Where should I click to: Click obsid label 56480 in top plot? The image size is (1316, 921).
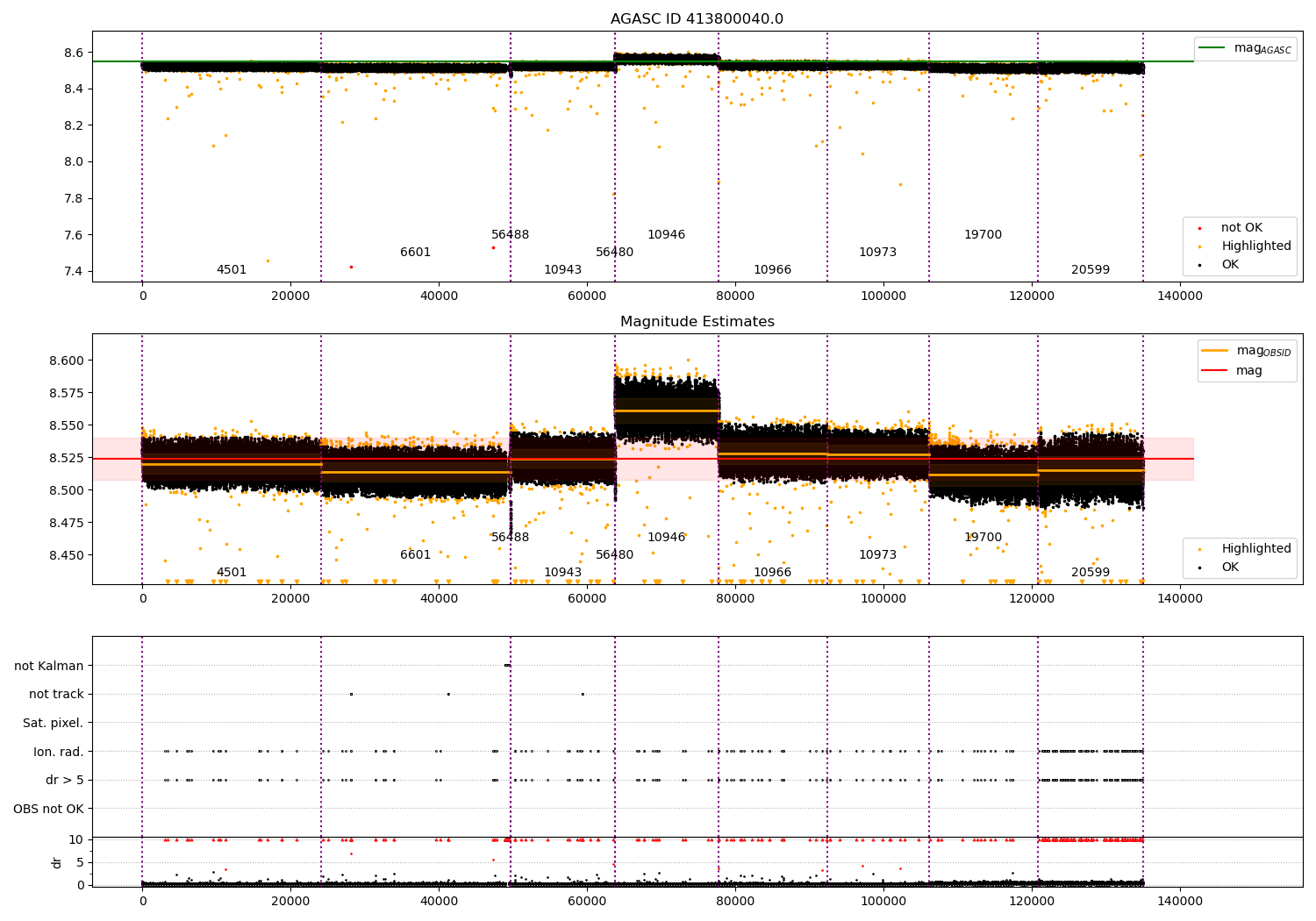(x=615, y=253)
